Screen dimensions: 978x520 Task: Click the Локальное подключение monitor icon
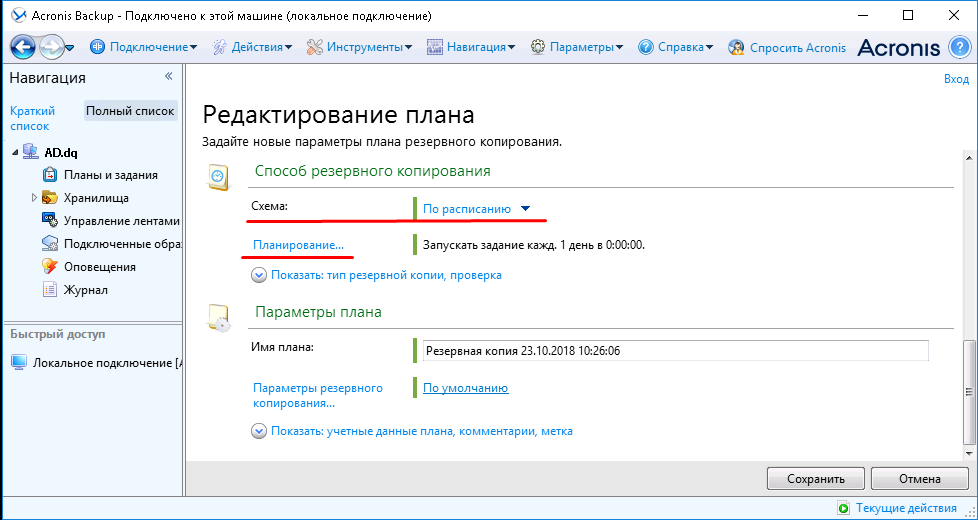(20, 363)
